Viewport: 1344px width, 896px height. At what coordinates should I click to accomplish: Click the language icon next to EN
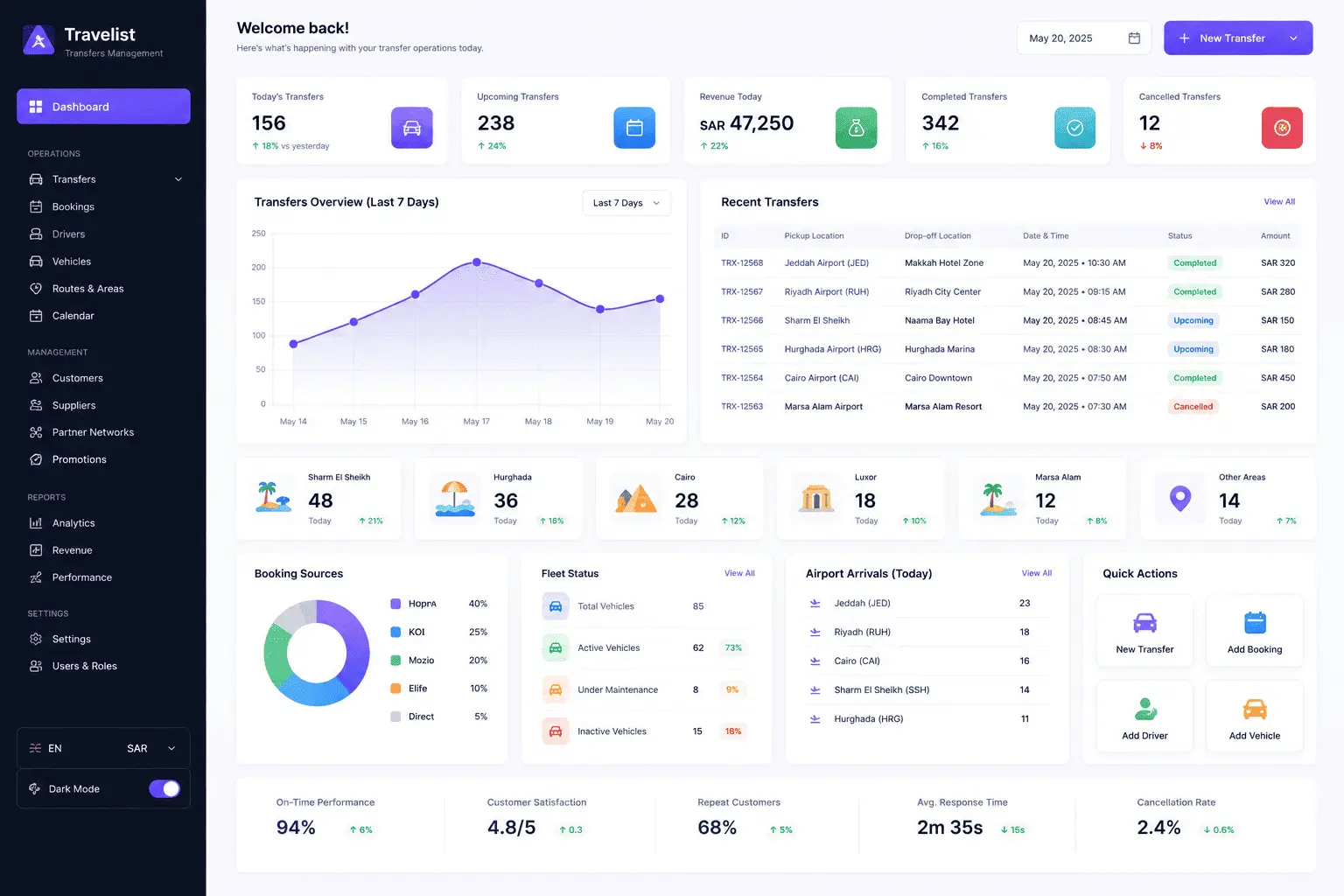pyautogui.click(x=35, y=748)
